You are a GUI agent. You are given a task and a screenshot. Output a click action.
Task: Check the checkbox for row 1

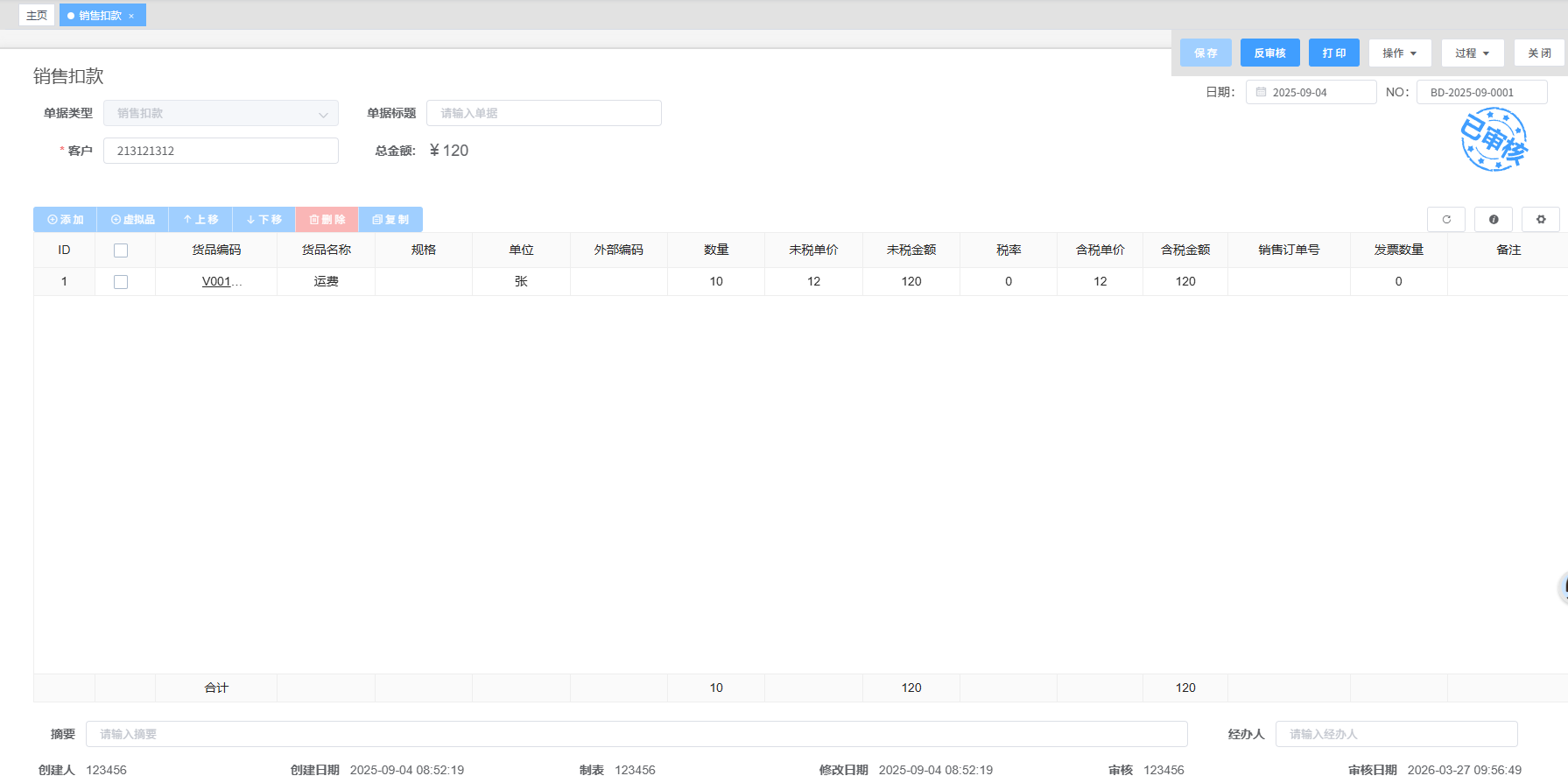(x=121, y=282)
